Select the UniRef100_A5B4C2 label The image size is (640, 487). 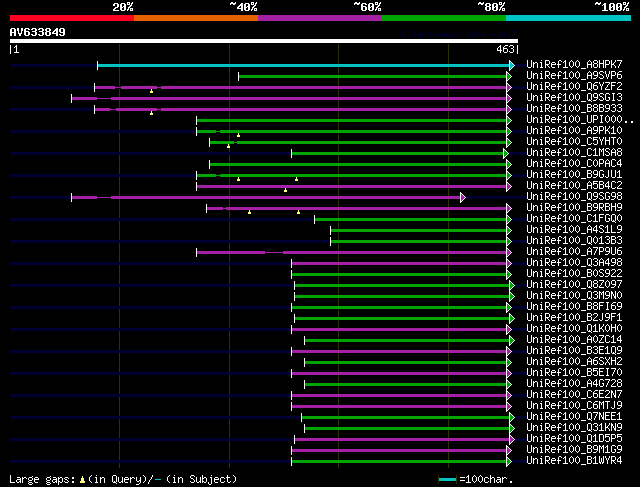(x=574, y=186)
